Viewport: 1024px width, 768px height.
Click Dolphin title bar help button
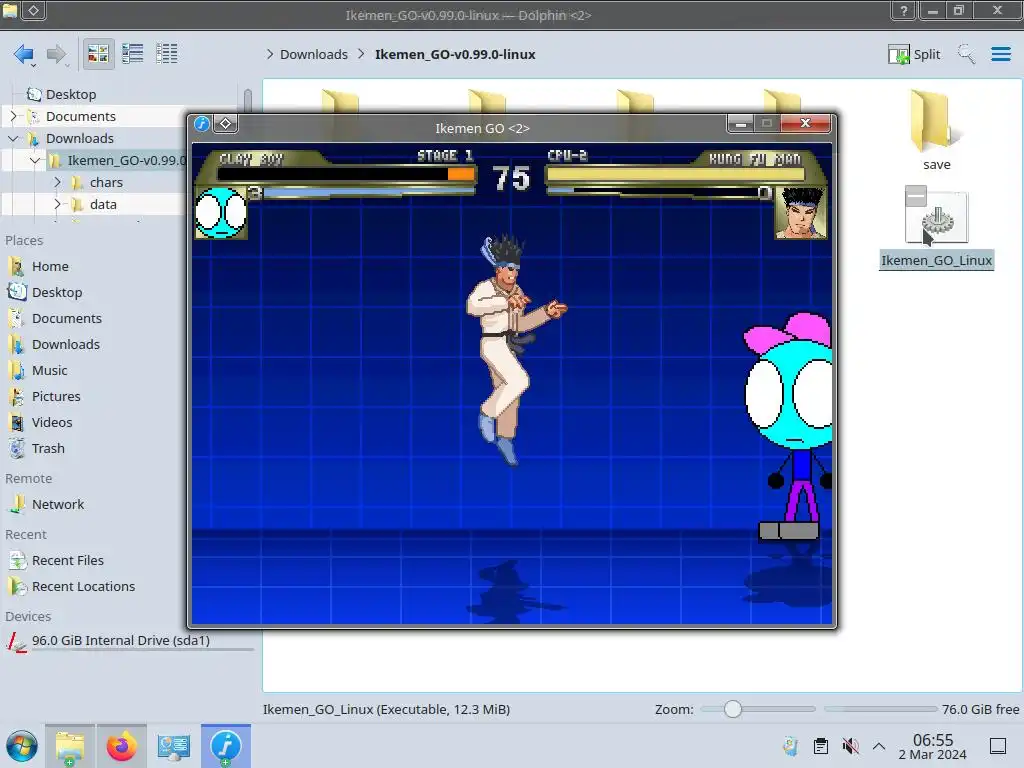coord(903,11)
